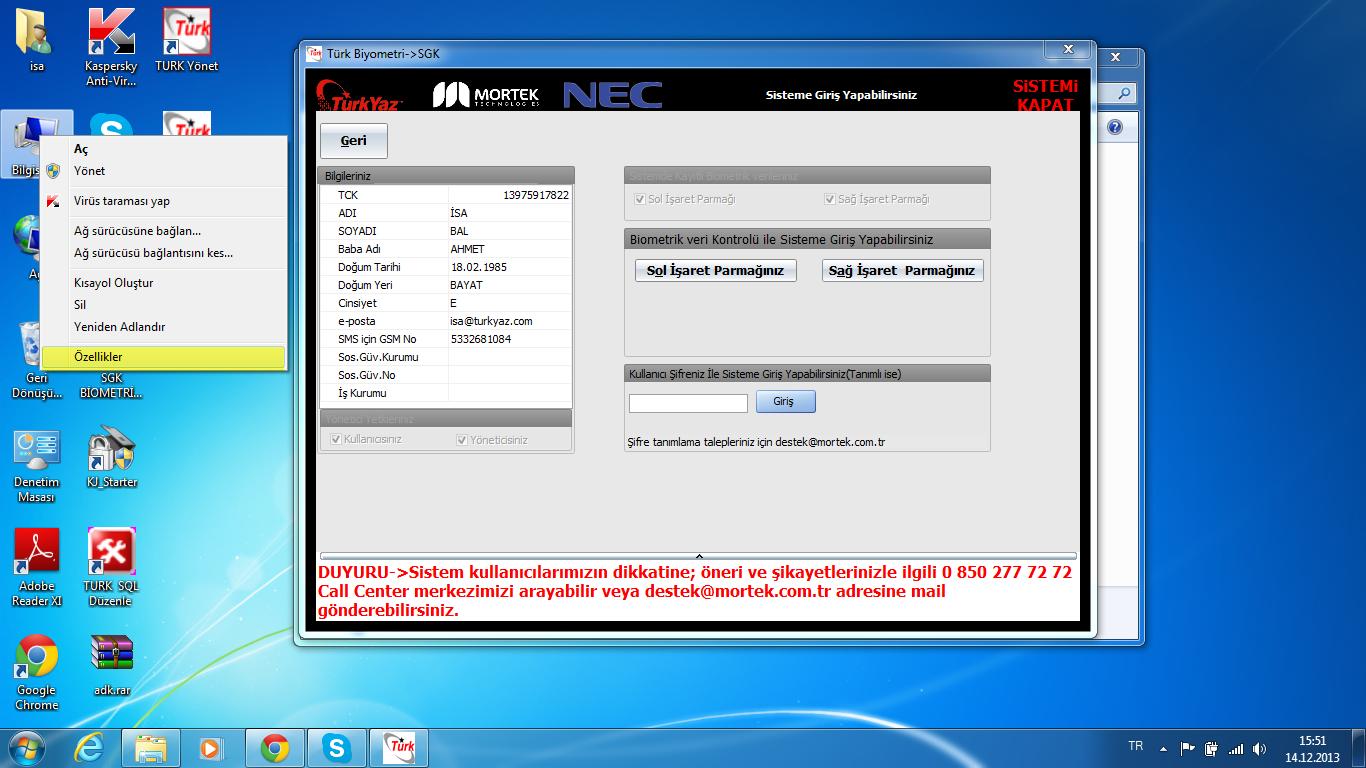Viewport: 1366px width, 768px height.
Task: Open Denetim Masası desktop icon
Action: [x=36, y=466]
